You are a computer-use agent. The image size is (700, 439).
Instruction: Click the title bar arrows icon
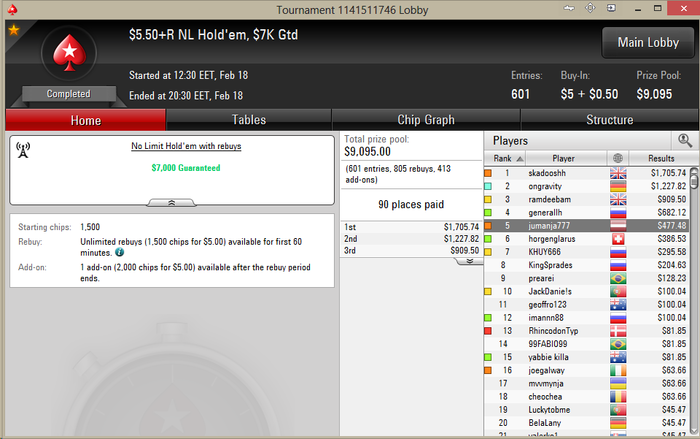(x=569, y=8)
